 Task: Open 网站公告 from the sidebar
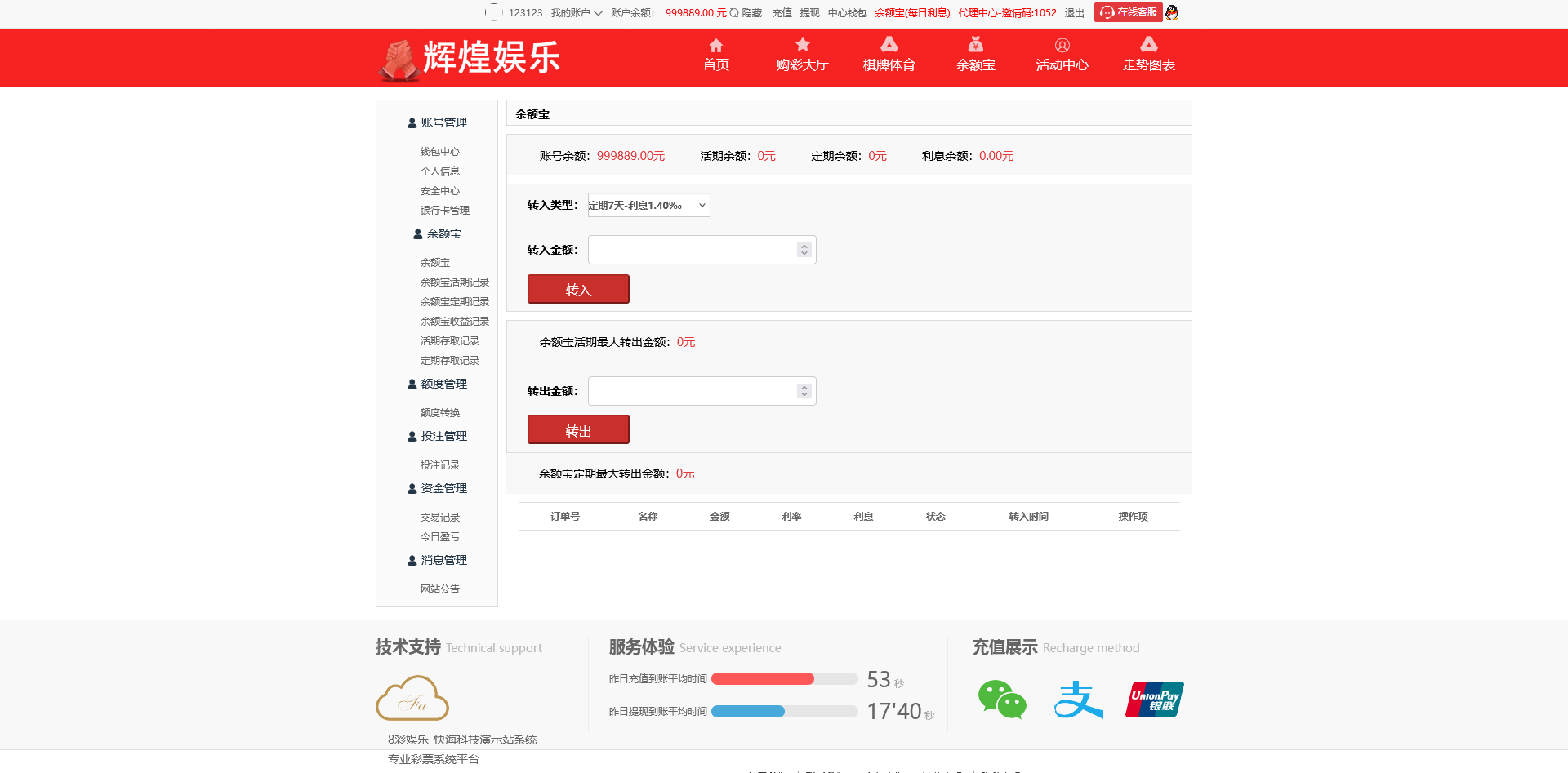439,589
